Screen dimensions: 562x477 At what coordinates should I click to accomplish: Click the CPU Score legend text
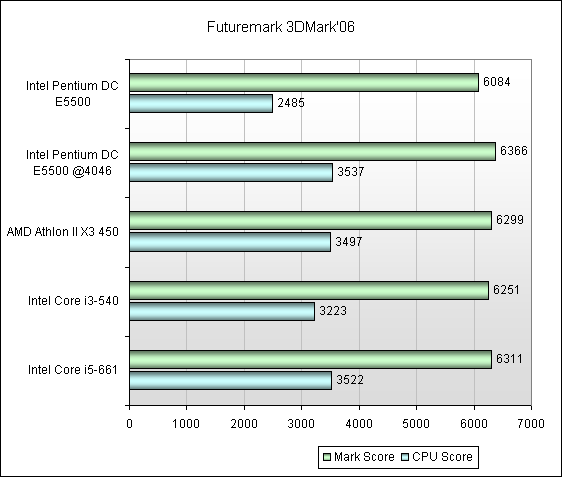point(442,457)
